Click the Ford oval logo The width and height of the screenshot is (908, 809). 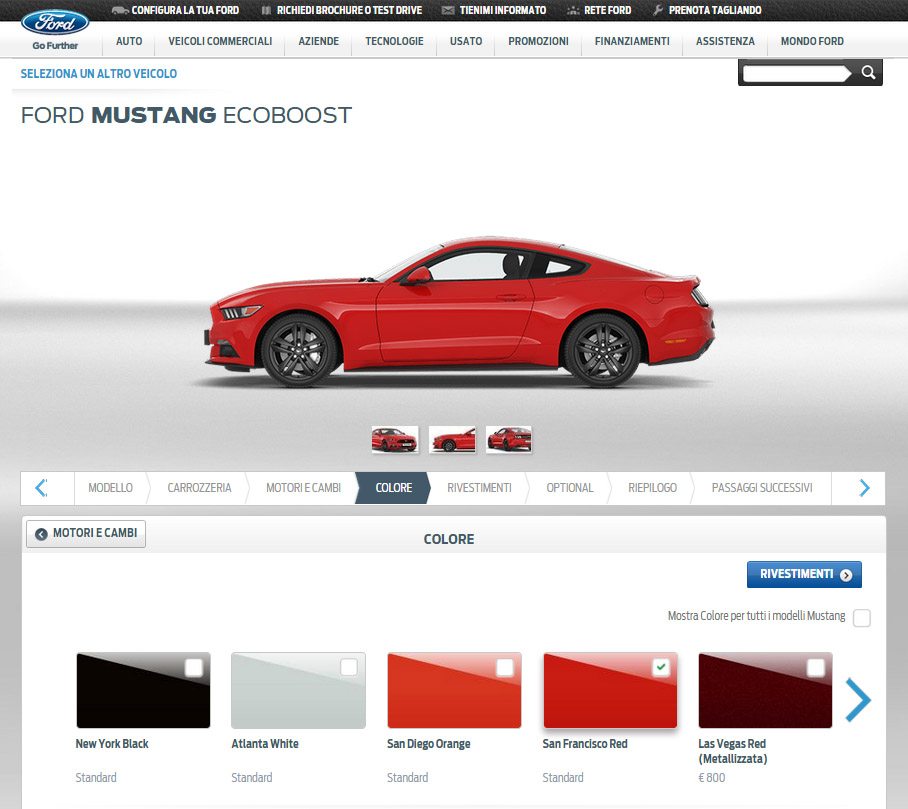pyautogui.click(x=55, y=23)
